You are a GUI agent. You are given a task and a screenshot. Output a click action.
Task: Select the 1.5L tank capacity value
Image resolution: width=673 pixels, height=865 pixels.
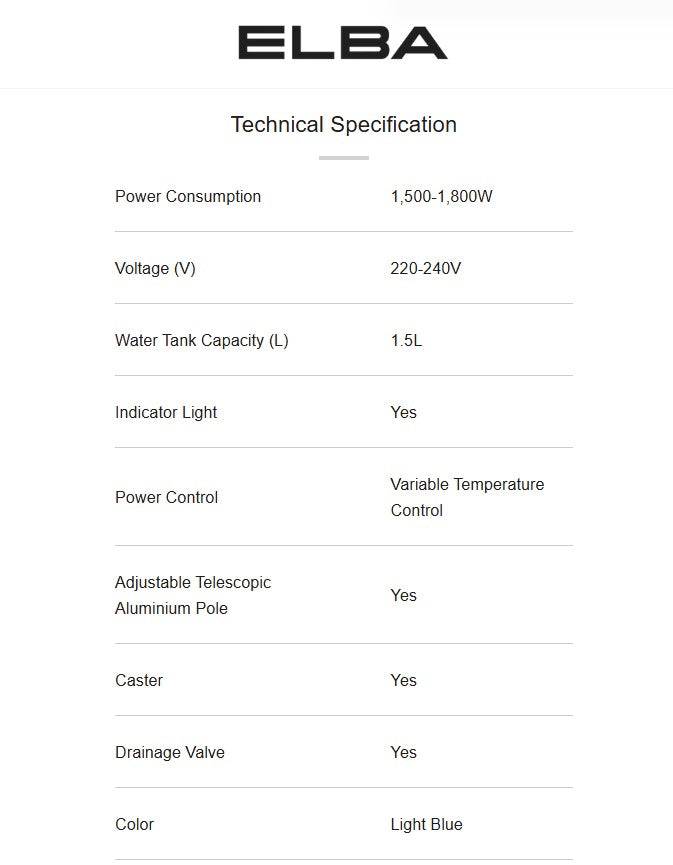point(406,341)
